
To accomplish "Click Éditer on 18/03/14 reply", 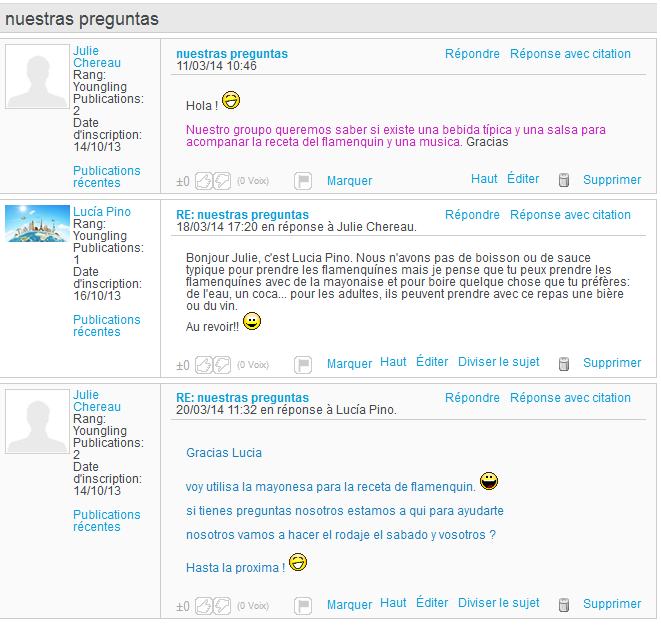I will pyautogui.click(x=432, y=362).
